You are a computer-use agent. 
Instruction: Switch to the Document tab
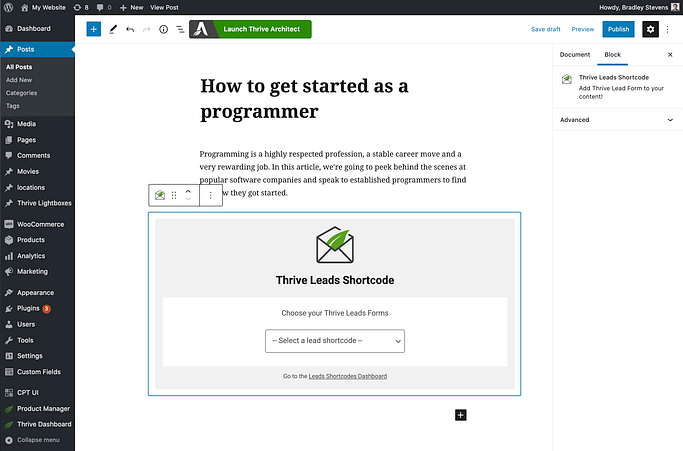point(575,55)
